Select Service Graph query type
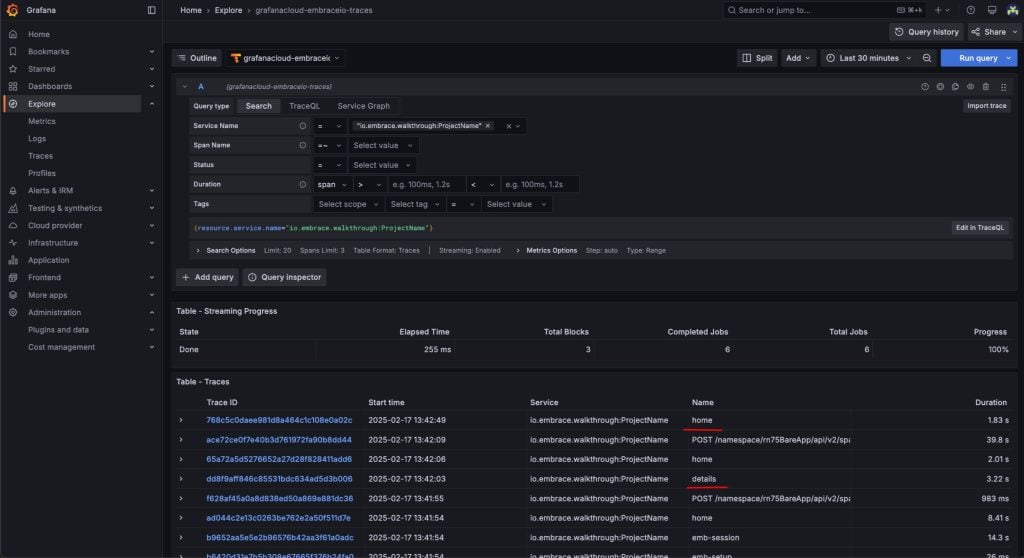The width and height of the screenshot is (1024, 558). tap(363, 106)
